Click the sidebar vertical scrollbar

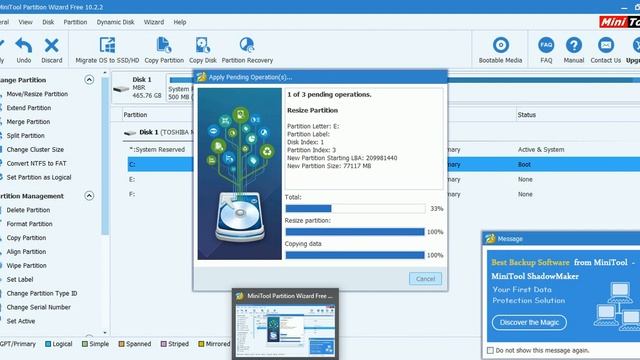105,155
